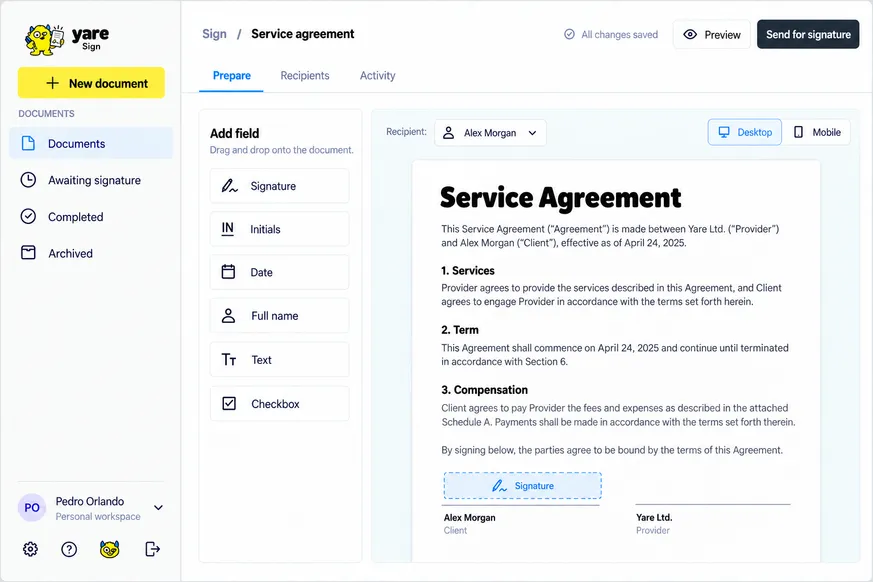Open the Alex Morgan recipient dropdown
This screenshot has width=873, height=582.
click(490, 133)
